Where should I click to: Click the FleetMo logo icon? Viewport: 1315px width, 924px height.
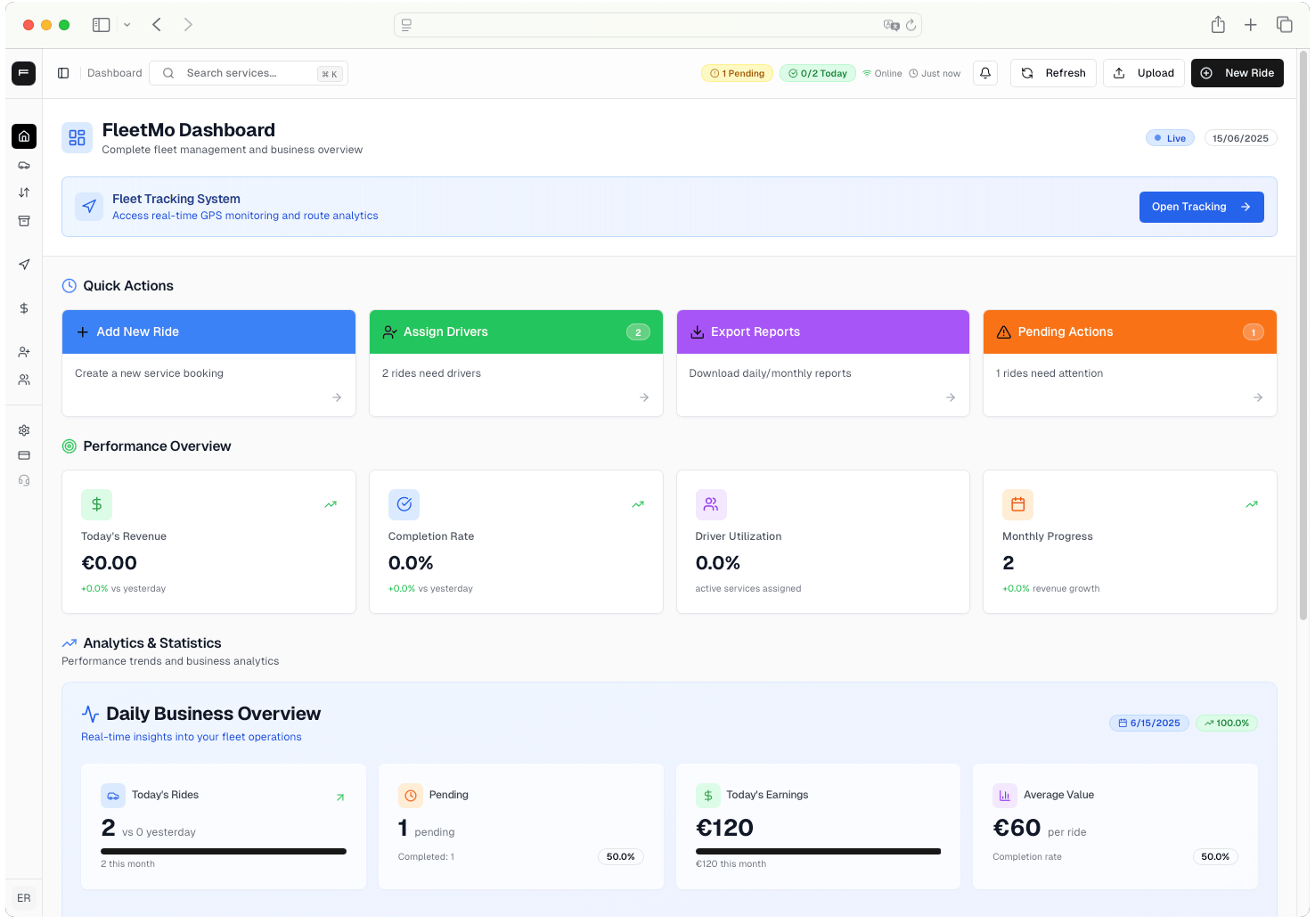[24, 73]
